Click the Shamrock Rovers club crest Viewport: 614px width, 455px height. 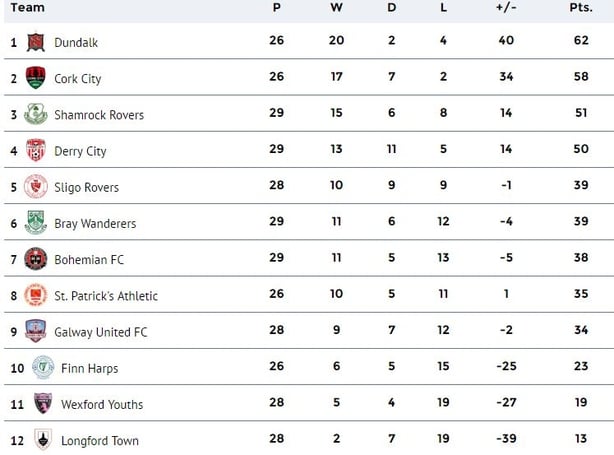pyautogui.click(x=36, y=114)
